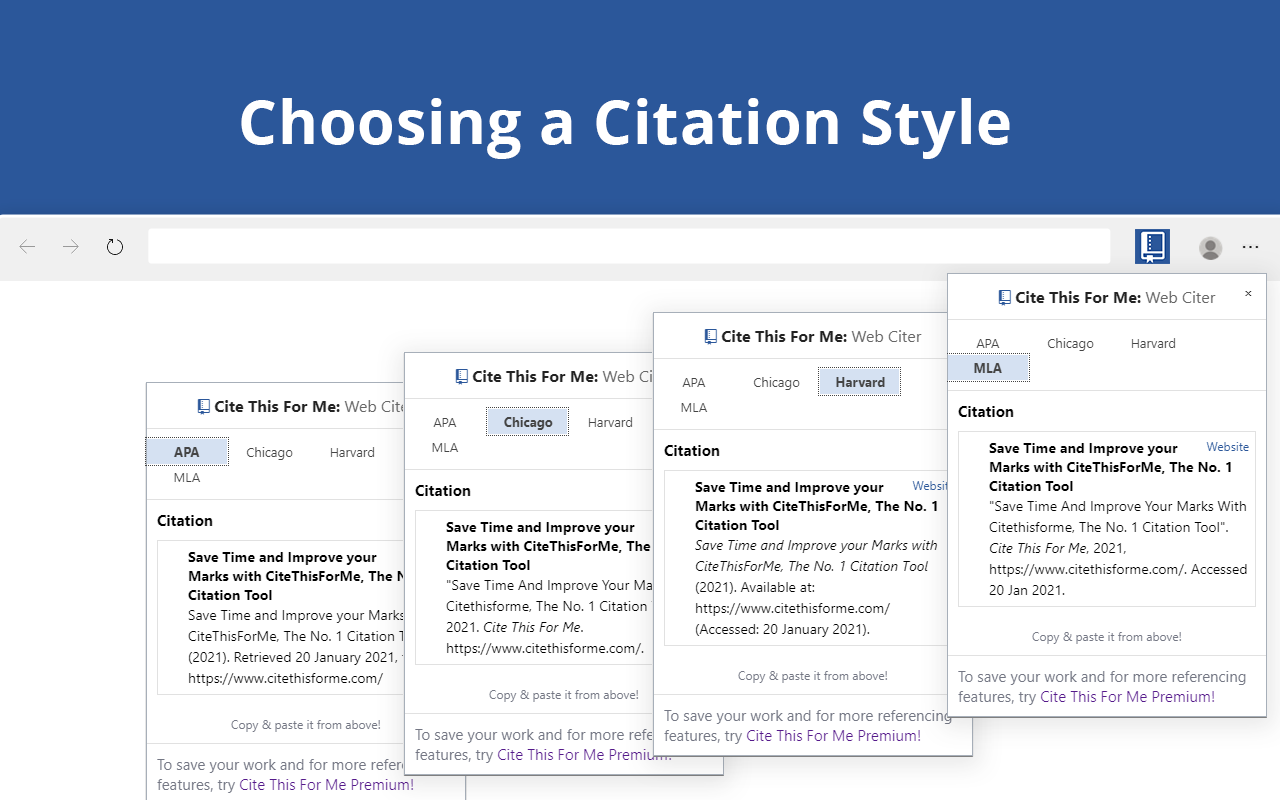Open the Cite This For Me extension icon
This screenshot has height=800, width=1280.
click(1152, 246)
